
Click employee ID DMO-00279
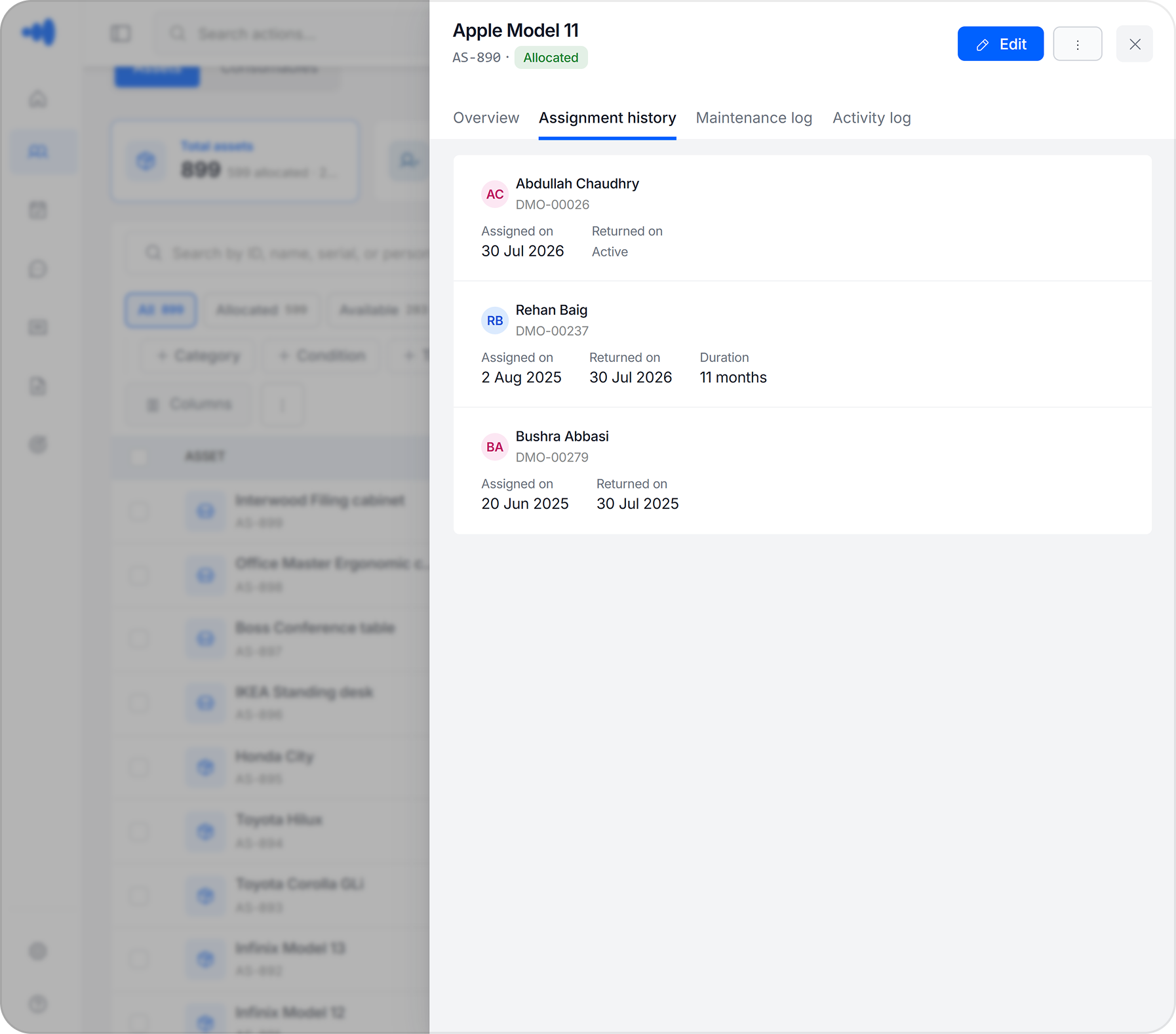click(x=552, y=458)
